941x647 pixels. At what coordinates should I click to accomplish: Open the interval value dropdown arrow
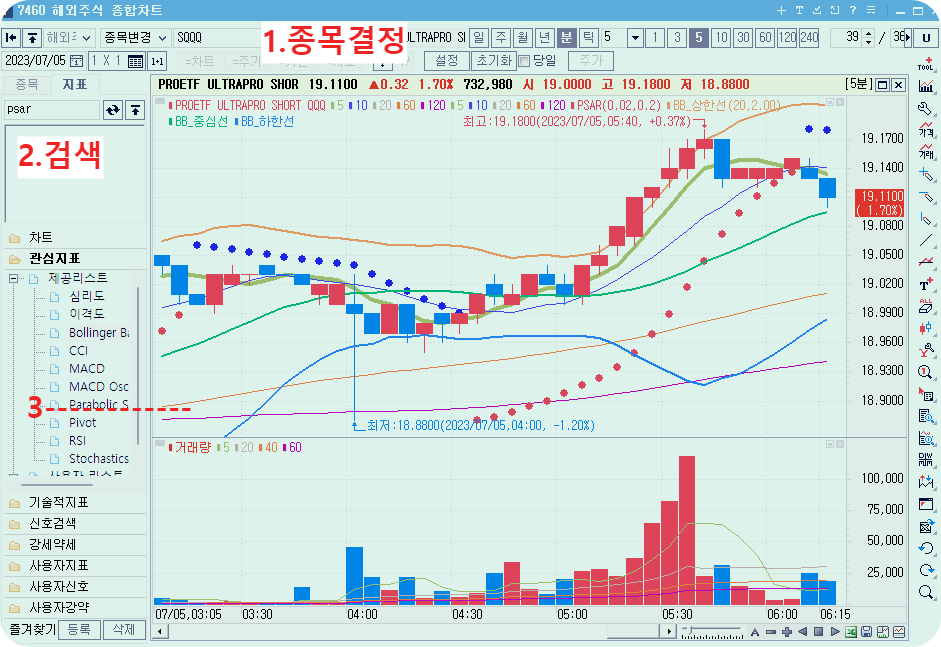635,38
